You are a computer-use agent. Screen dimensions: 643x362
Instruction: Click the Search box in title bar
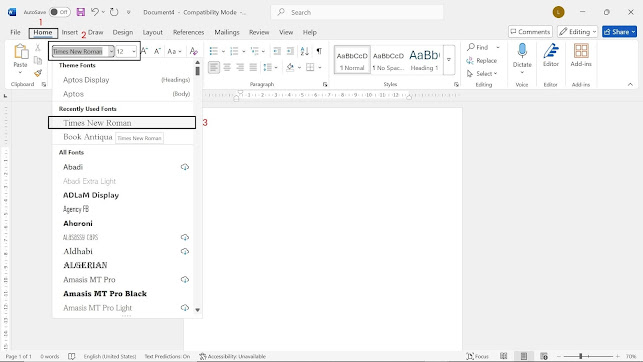click(357, 12)
